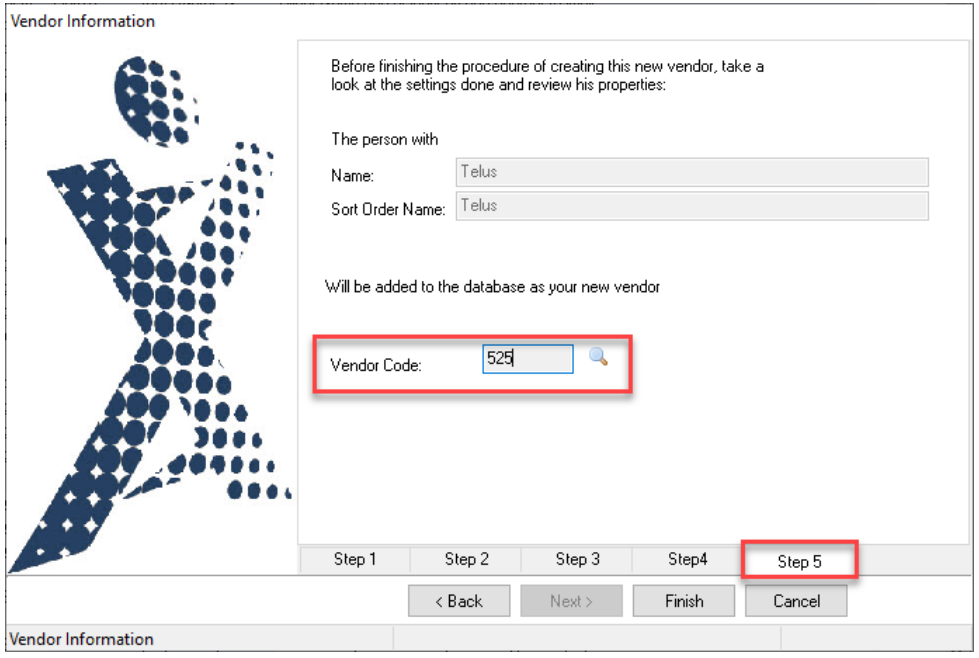The width and height of the screenshot is (979, 658).
Task: Click the 'Sort Order Name:' label
Action: point(388,209)
